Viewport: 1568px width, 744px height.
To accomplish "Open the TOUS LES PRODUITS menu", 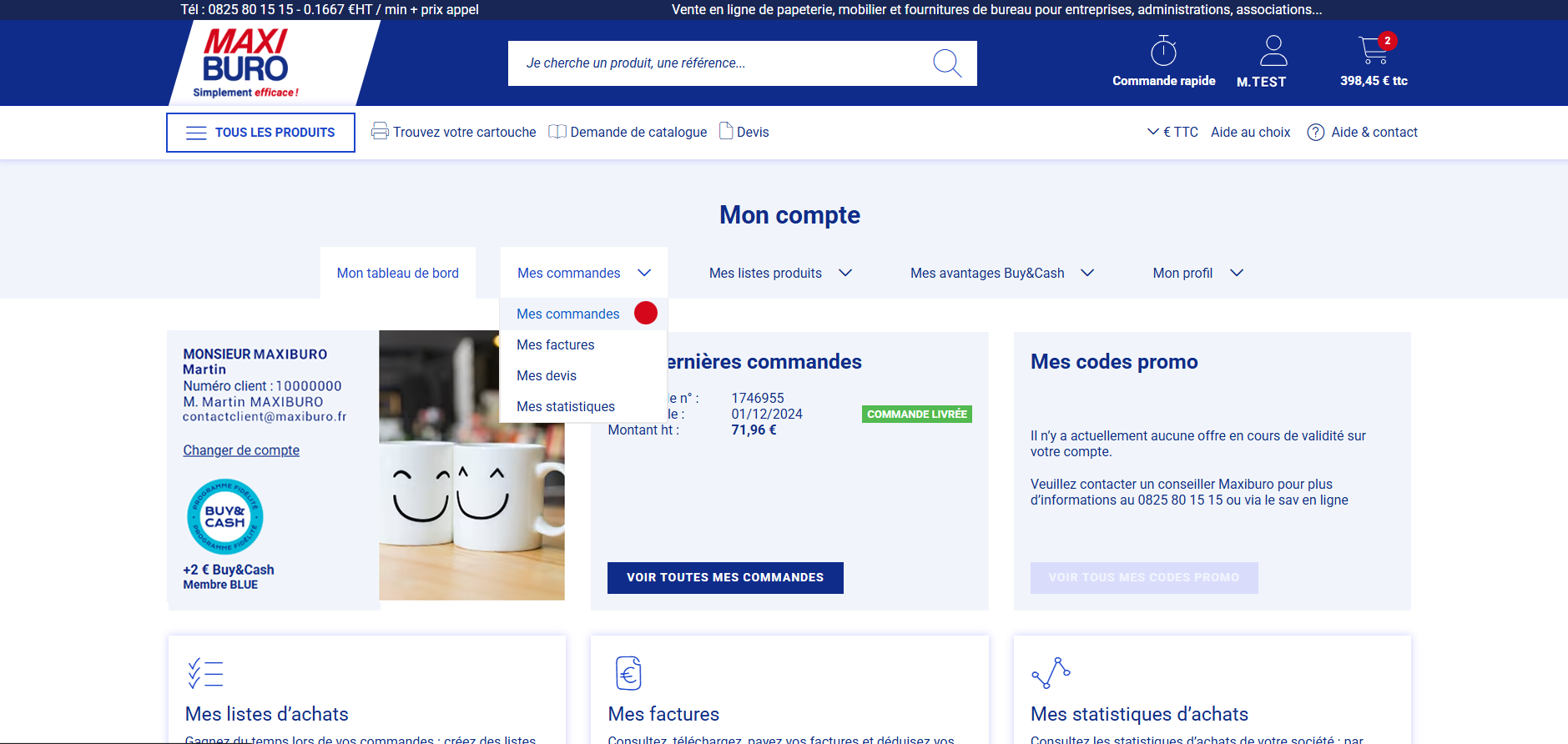I will point(260,133).
